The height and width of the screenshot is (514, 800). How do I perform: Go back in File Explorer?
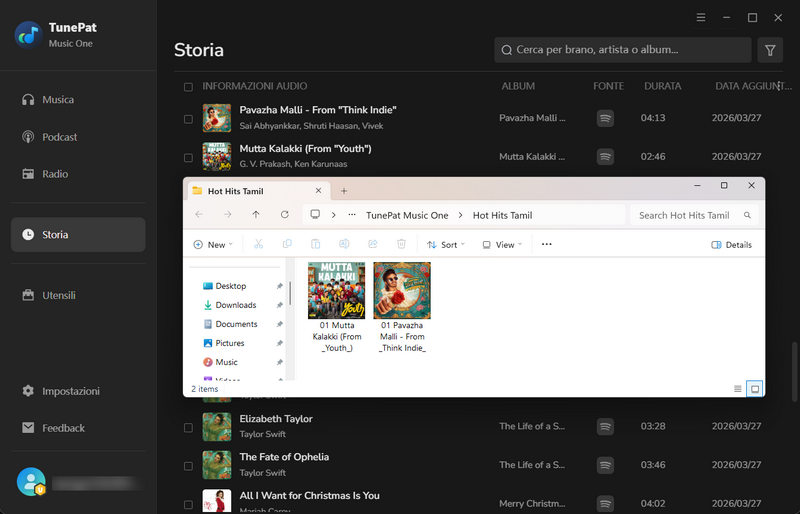coord(199,215)
